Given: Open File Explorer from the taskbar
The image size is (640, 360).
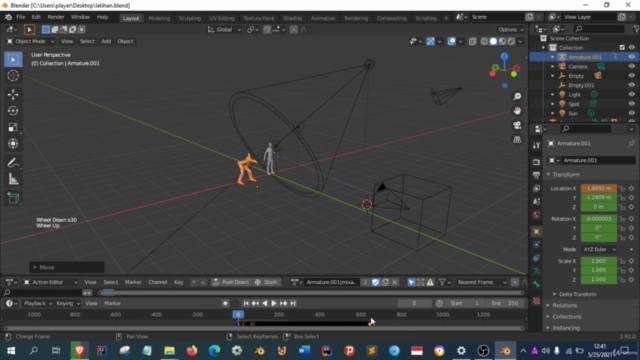Looking at the screenshot, I should point(169,351).
